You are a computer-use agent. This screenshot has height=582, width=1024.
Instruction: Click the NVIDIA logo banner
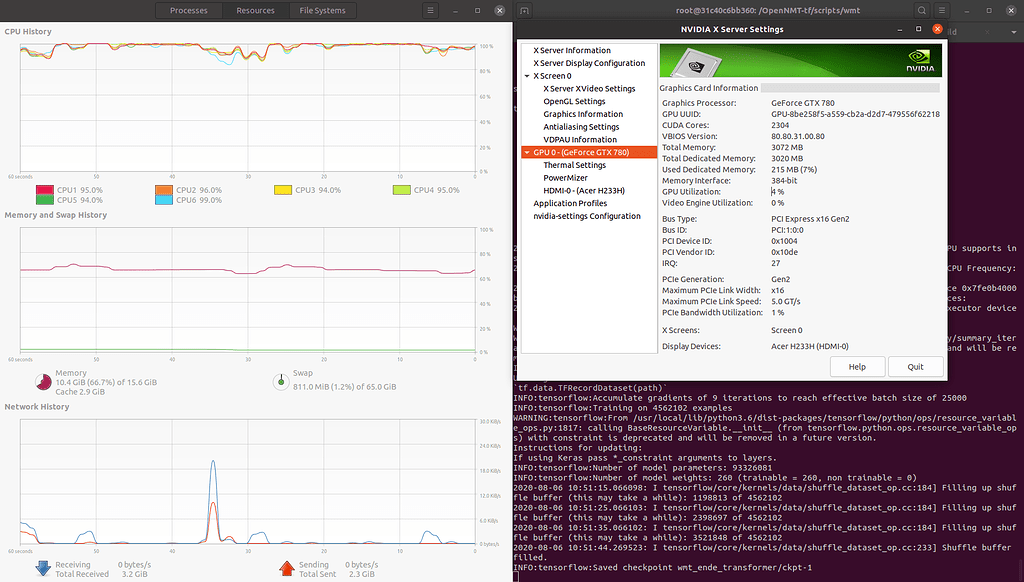pos(801,61)
